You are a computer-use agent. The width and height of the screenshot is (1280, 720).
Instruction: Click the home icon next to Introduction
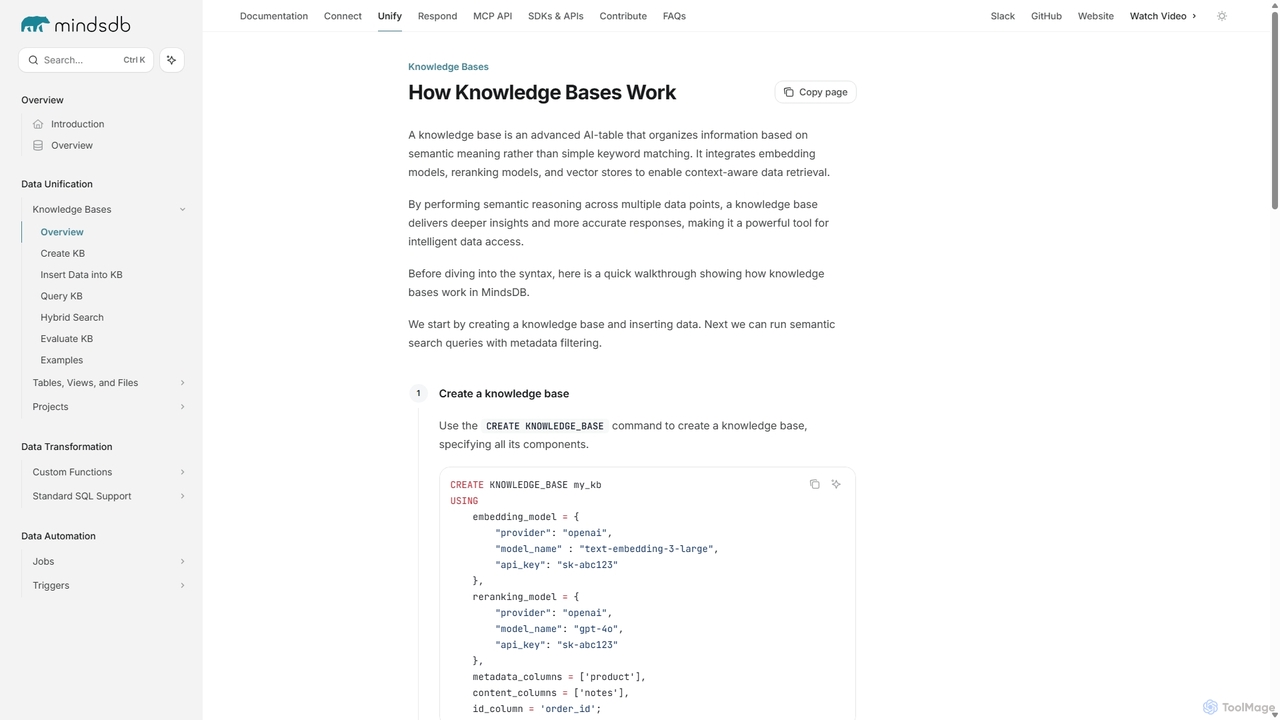click(38, 124)
